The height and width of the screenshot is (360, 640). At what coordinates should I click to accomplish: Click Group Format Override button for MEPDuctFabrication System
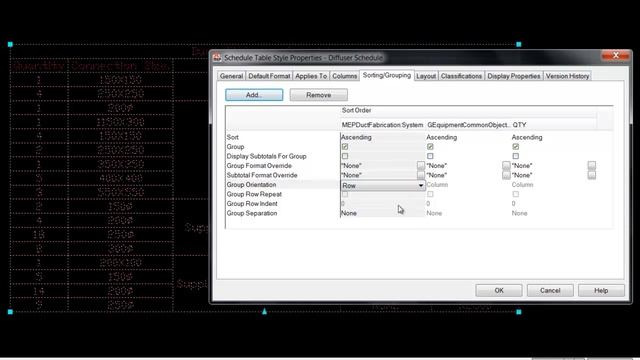421,165
